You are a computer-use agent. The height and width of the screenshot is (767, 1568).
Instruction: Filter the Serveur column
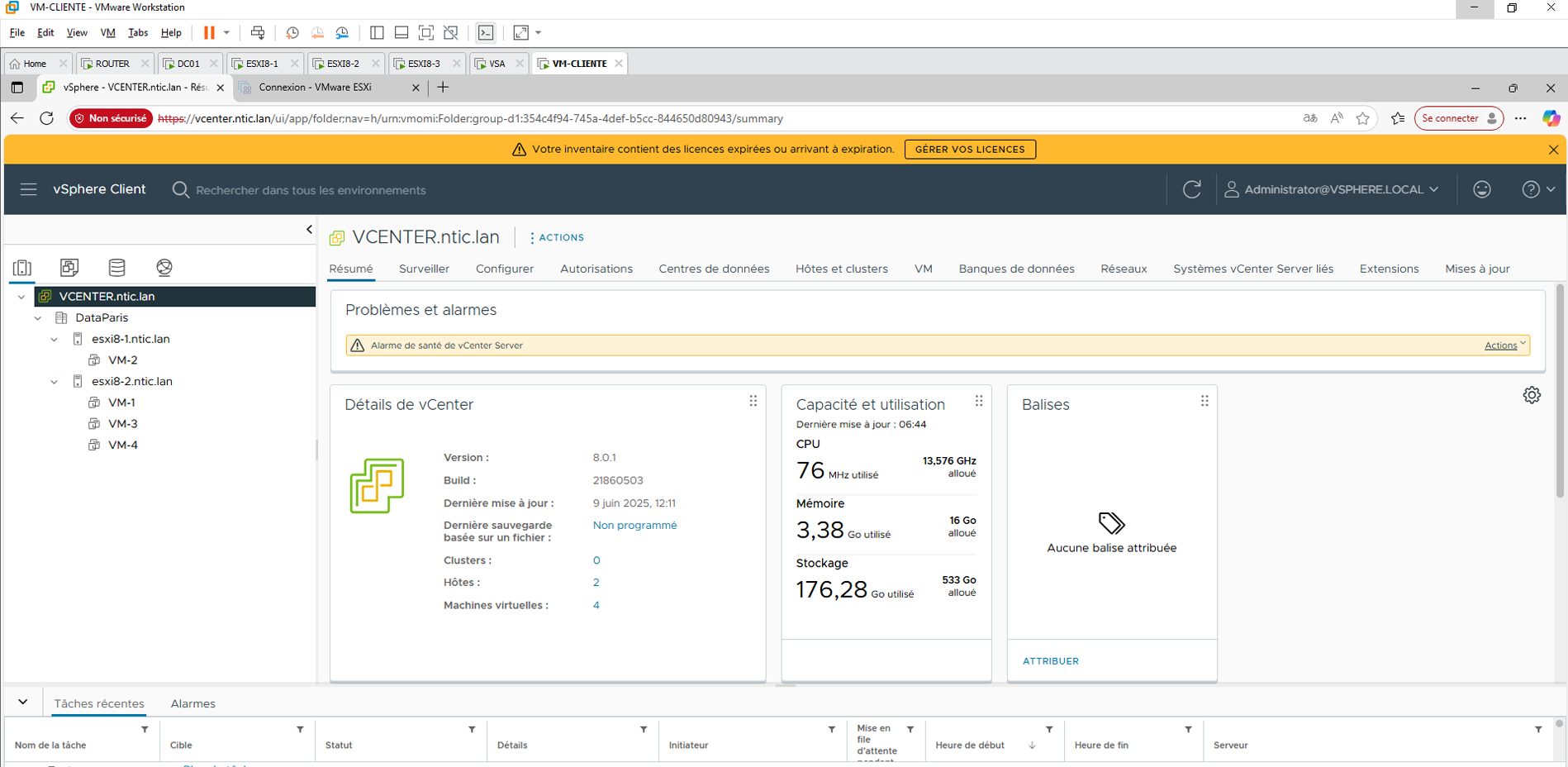(1538, 730)
